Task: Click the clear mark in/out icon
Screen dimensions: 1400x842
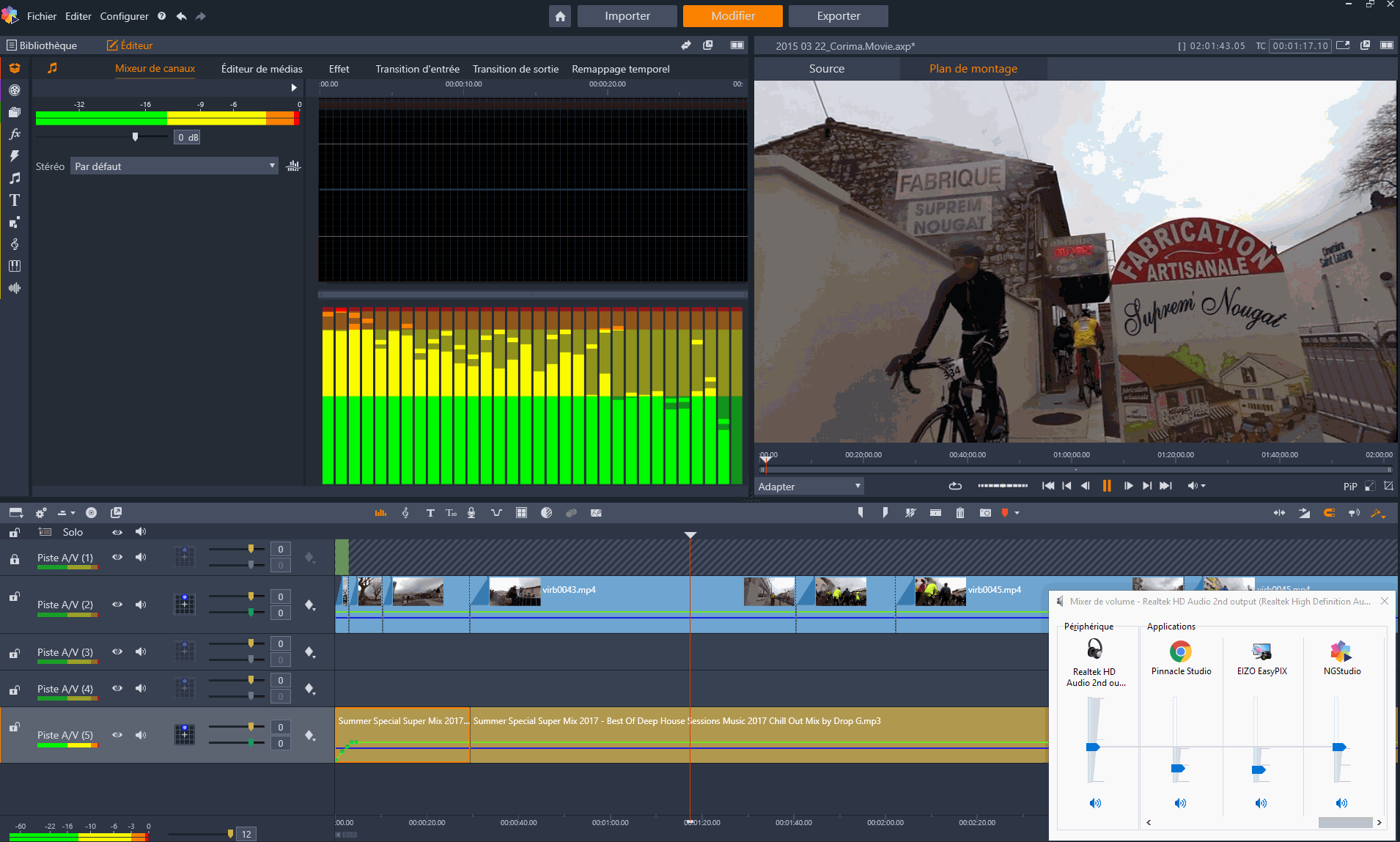Action: pos(910,513)
